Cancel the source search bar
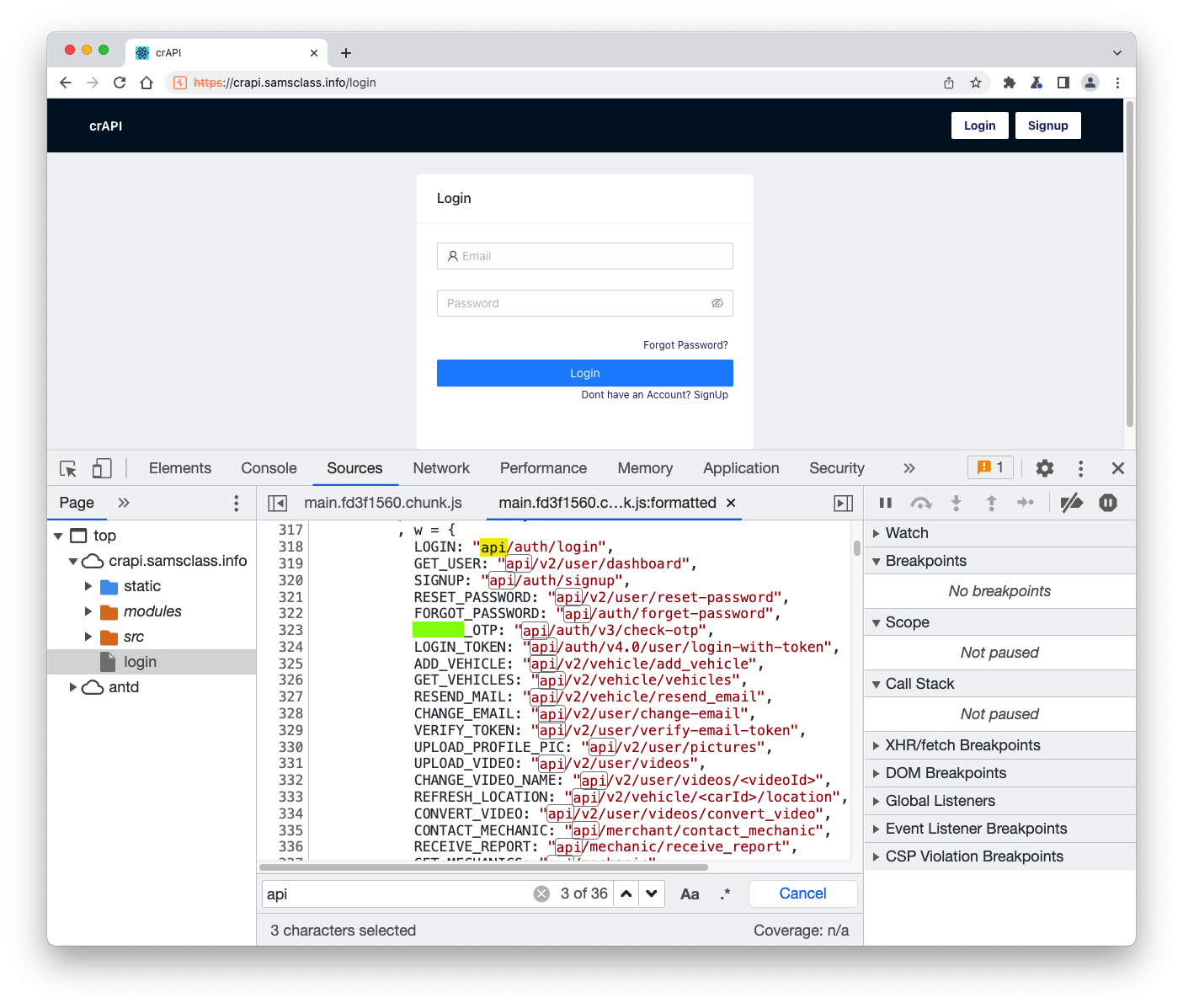Viewport: 1183px width, 1008px height. click(x=802, y=893)
